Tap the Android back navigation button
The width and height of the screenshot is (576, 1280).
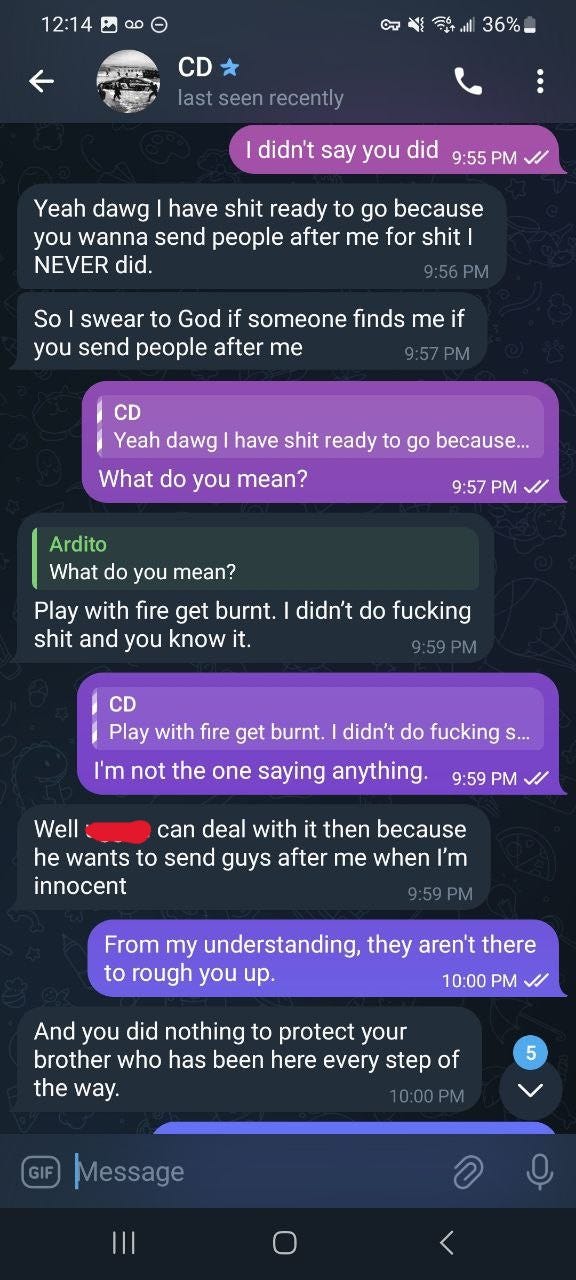447,1242
